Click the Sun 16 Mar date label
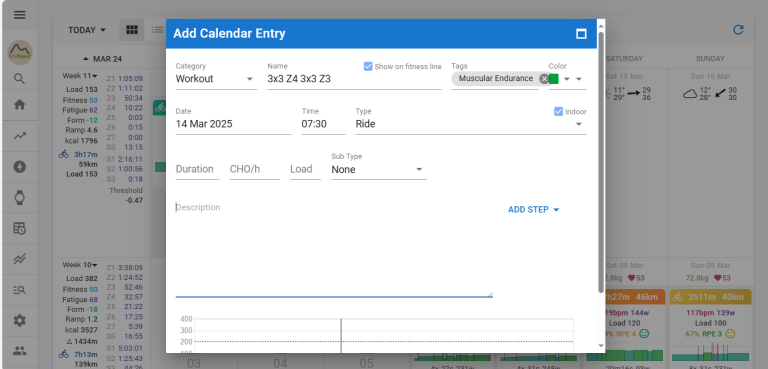 click(710, 76)
